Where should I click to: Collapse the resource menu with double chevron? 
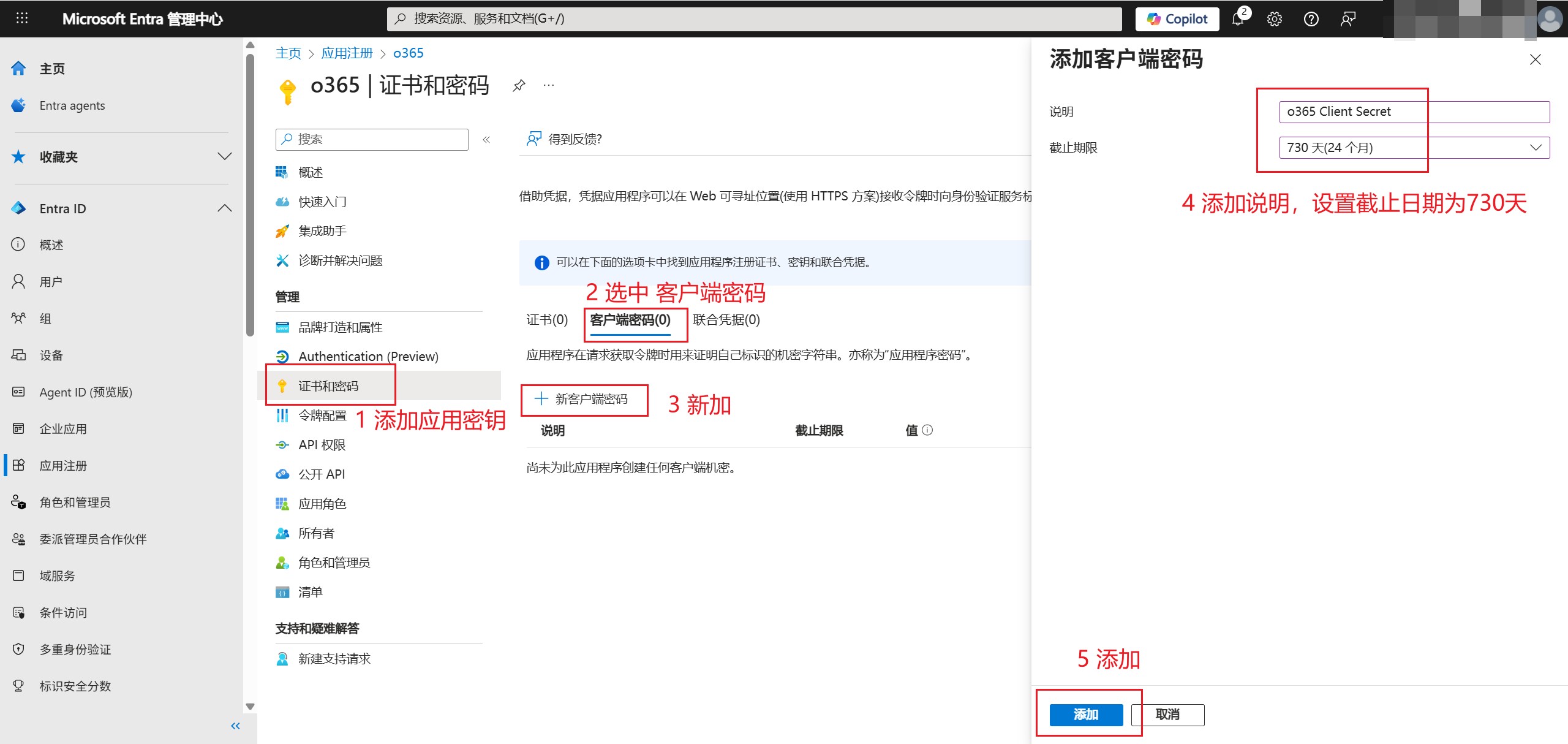[x=486, y=140]
